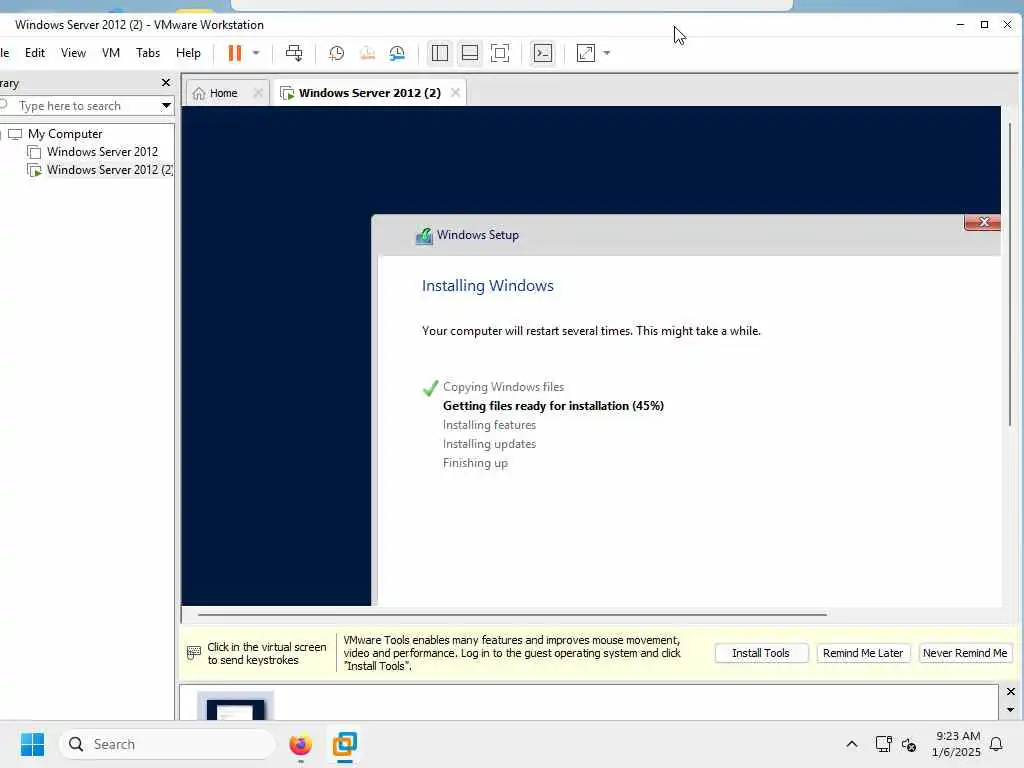Screen dimensions: 1024x768
Task: Click the Install Tools button
Action: click(761, 653)
